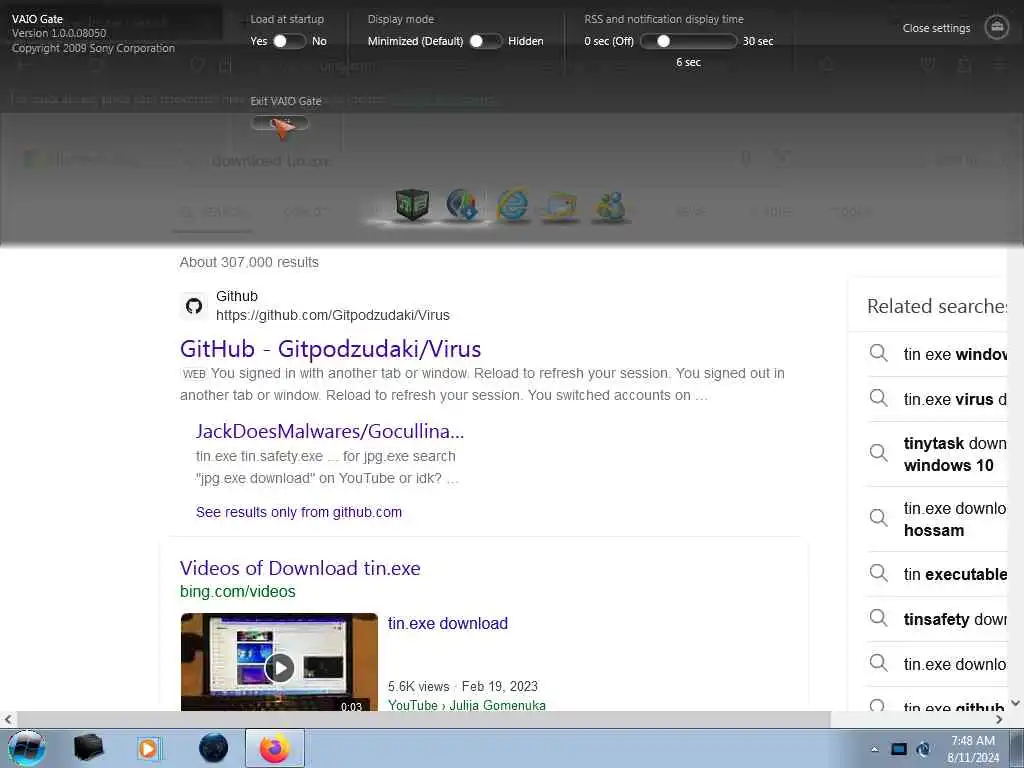
Task: Click the network sync tray icon
Action: 923,749
